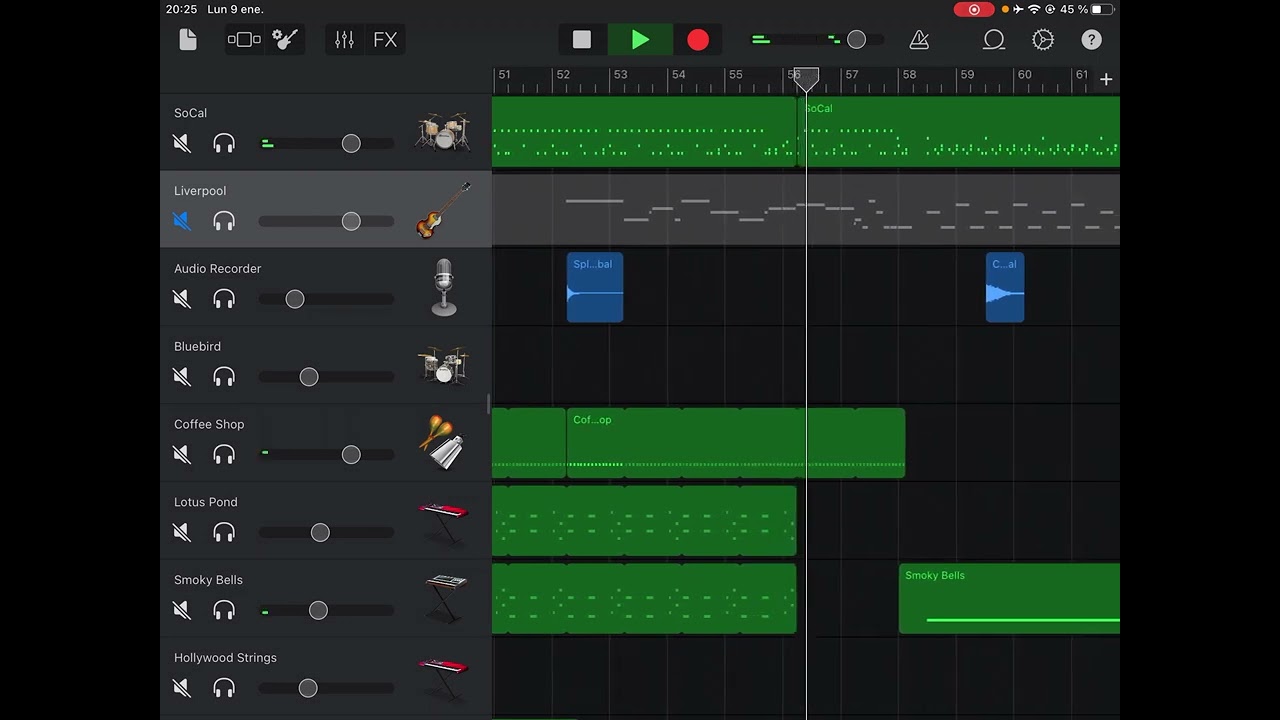The width and height of the screenshot is (1280, 720).
Task: Open the Loop Browser
Action: [993, 40]
